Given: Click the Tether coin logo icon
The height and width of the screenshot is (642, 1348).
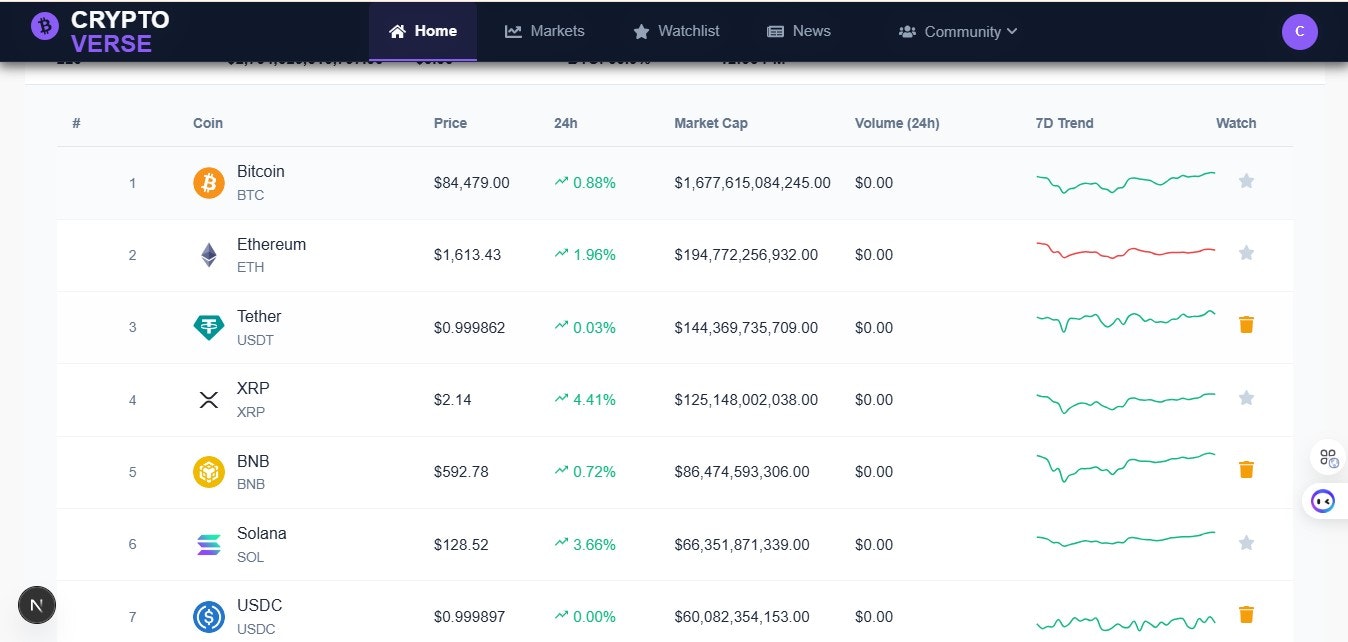Looking at the screenshot, I should [209, 327].
